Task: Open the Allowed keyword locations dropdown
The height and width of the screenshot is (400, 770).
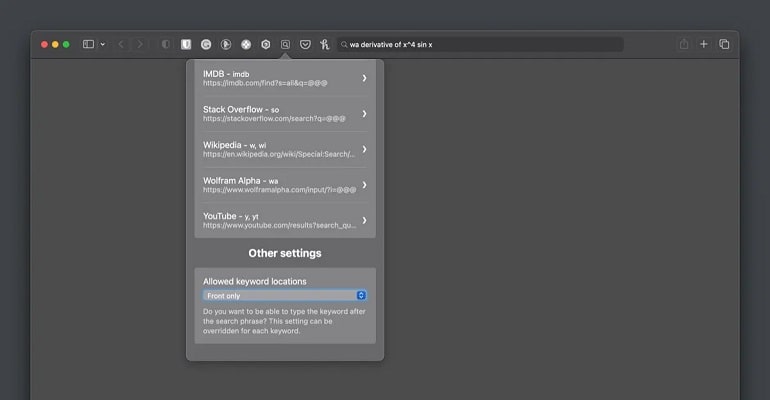Action: (285, 295)
